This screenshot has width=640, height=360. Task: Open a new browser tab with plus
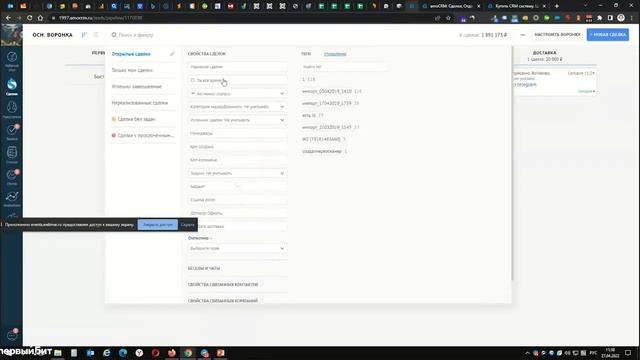[556, 6]
